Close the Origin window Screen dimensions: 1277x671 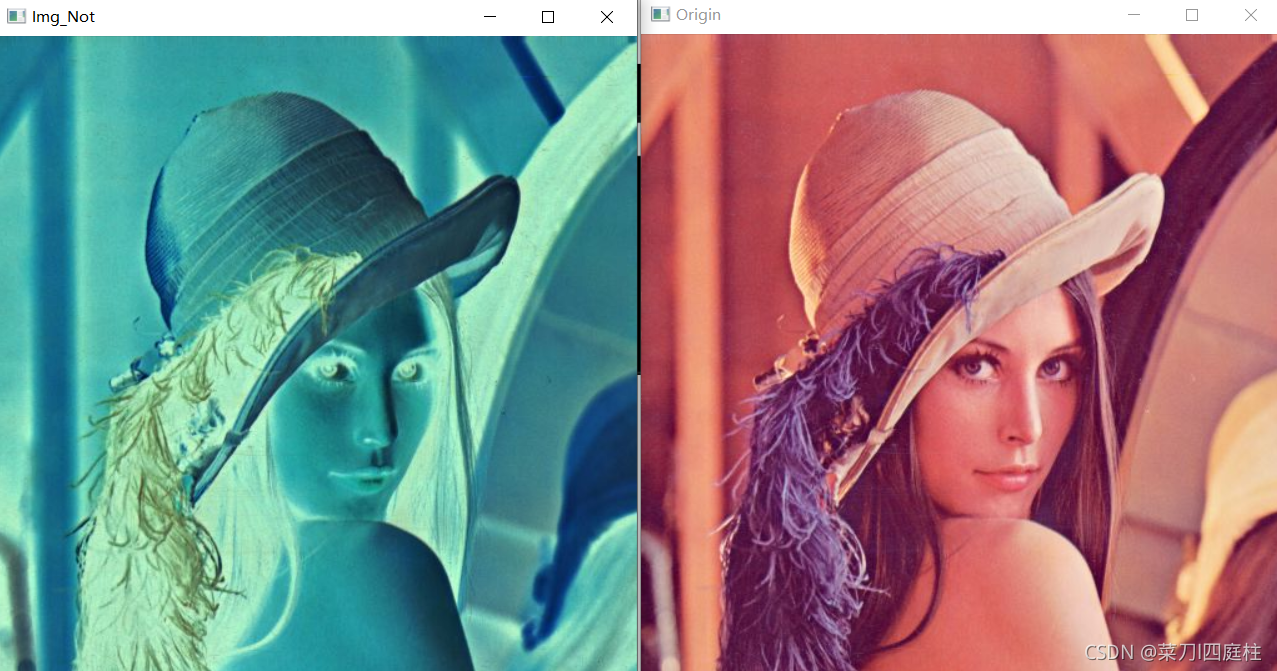click(1250, 15)
